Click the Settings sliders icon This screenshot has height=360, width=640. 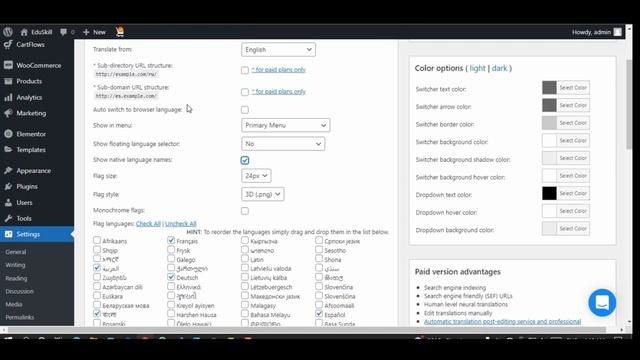[x=8, y=234]
